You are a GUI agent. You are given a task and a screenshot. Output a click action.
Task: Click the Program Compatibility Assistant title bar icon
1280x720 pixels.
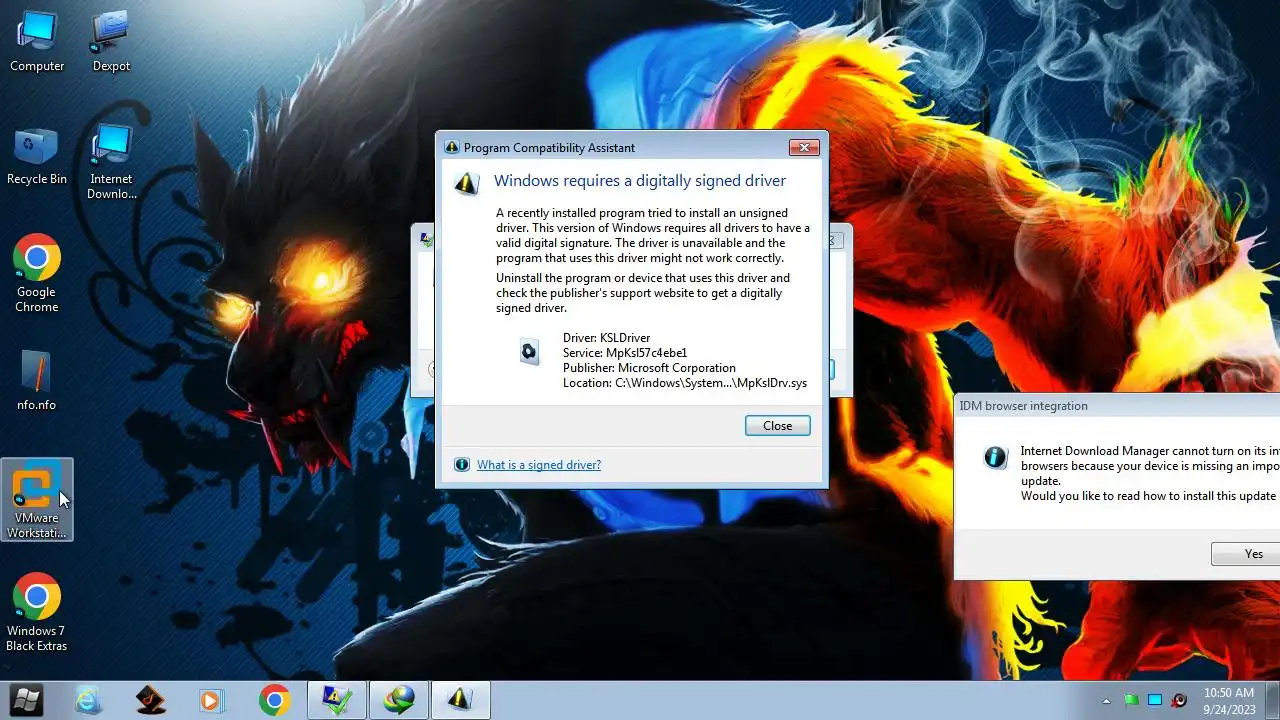452,148
